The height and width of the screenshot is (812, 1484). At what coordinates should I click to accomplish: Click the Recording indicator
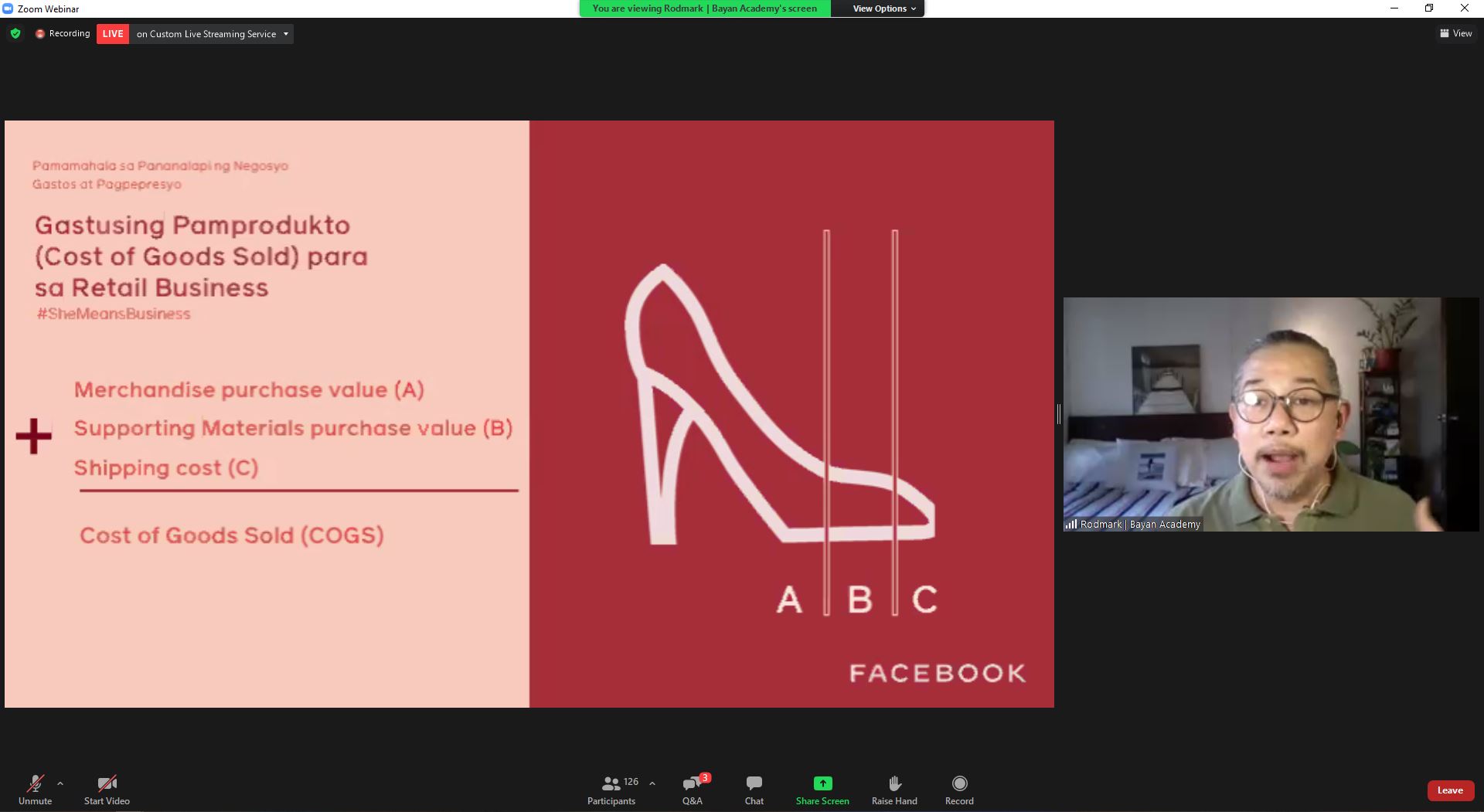pyautogui.click(x=63, y=34)
